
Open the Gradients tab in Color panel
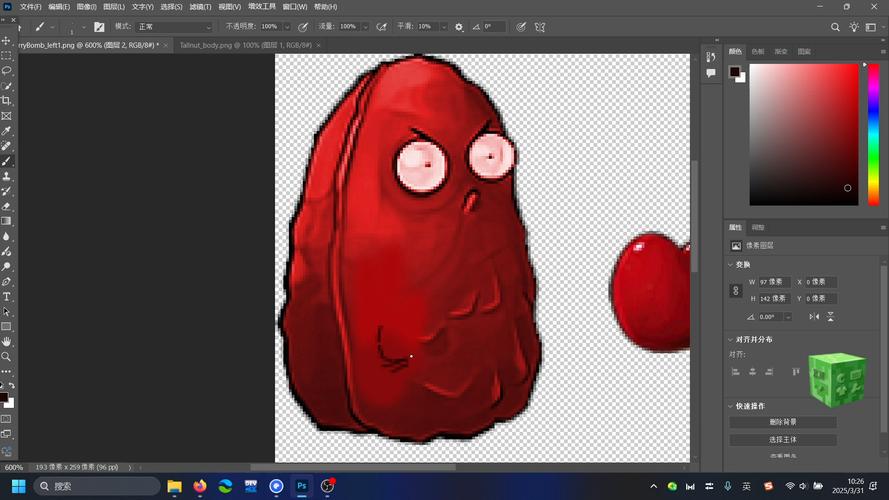coord(781,52)
